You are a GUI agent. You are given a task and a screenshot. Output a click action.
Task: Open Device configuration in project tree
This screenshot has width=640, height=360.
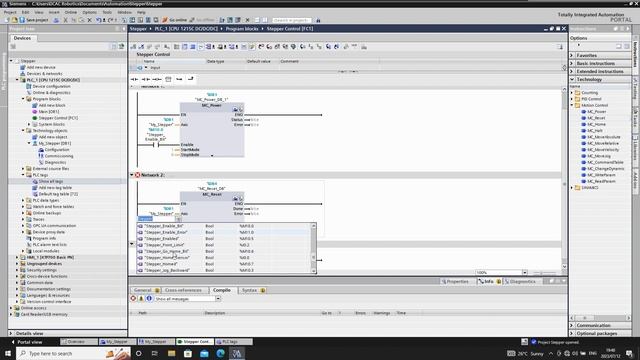[51, 86]
